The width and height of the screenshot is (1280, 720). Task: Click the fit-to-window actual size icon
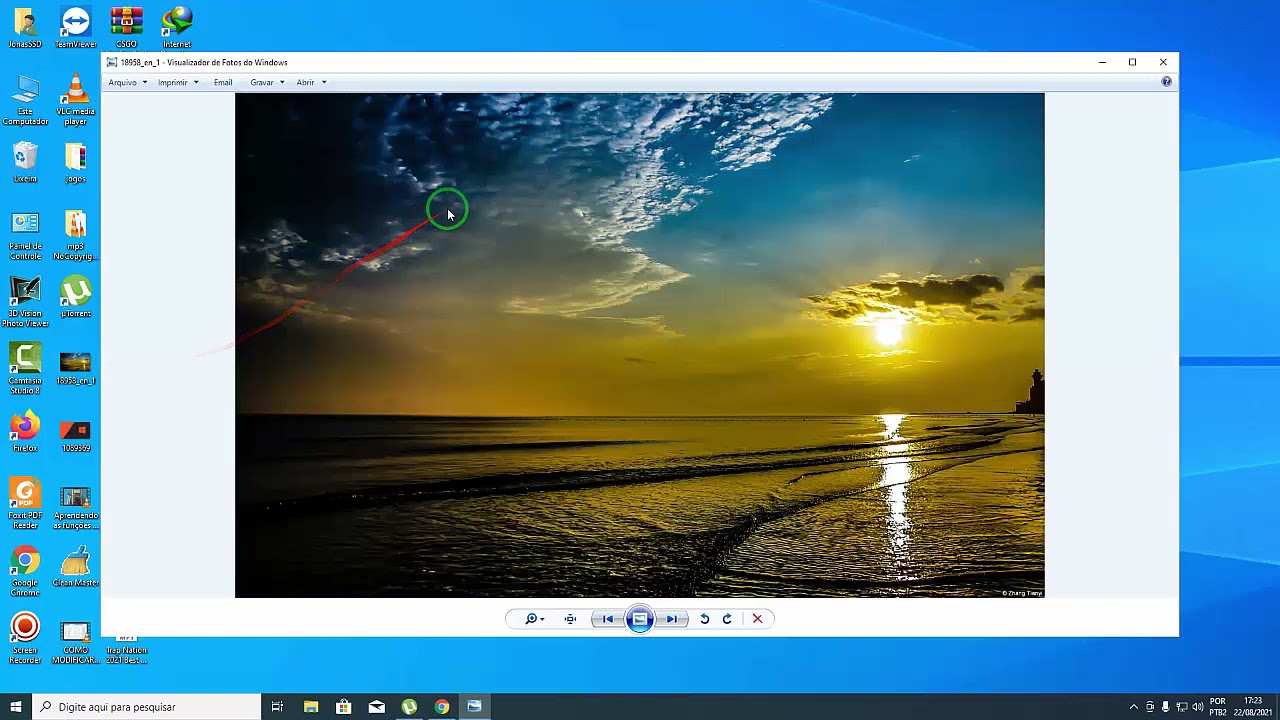[570, 619]
